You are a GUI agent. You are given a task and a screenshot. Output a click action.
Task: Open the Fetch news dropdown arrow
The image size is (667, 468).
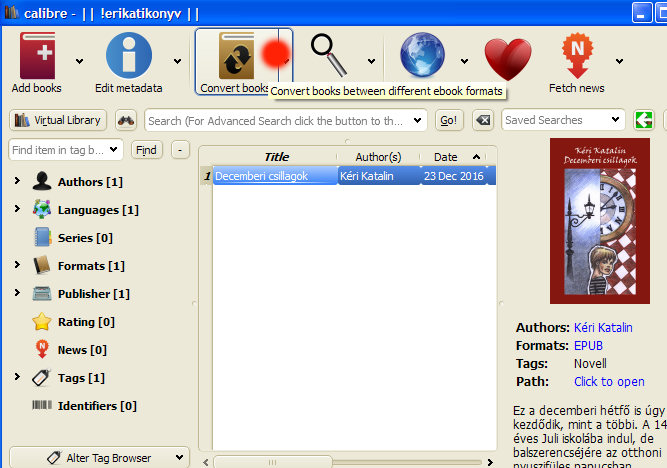619,61
